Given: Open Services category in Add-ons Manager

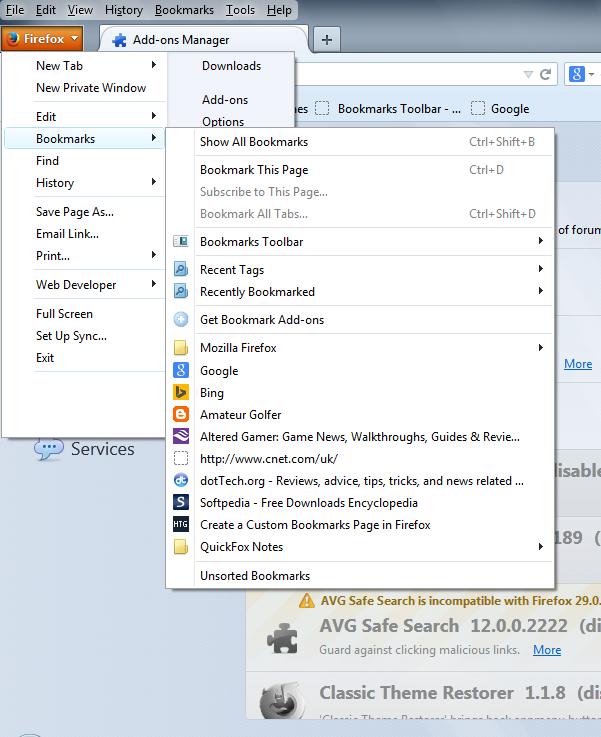Looking at the screenshot, I should click(85, 449).
